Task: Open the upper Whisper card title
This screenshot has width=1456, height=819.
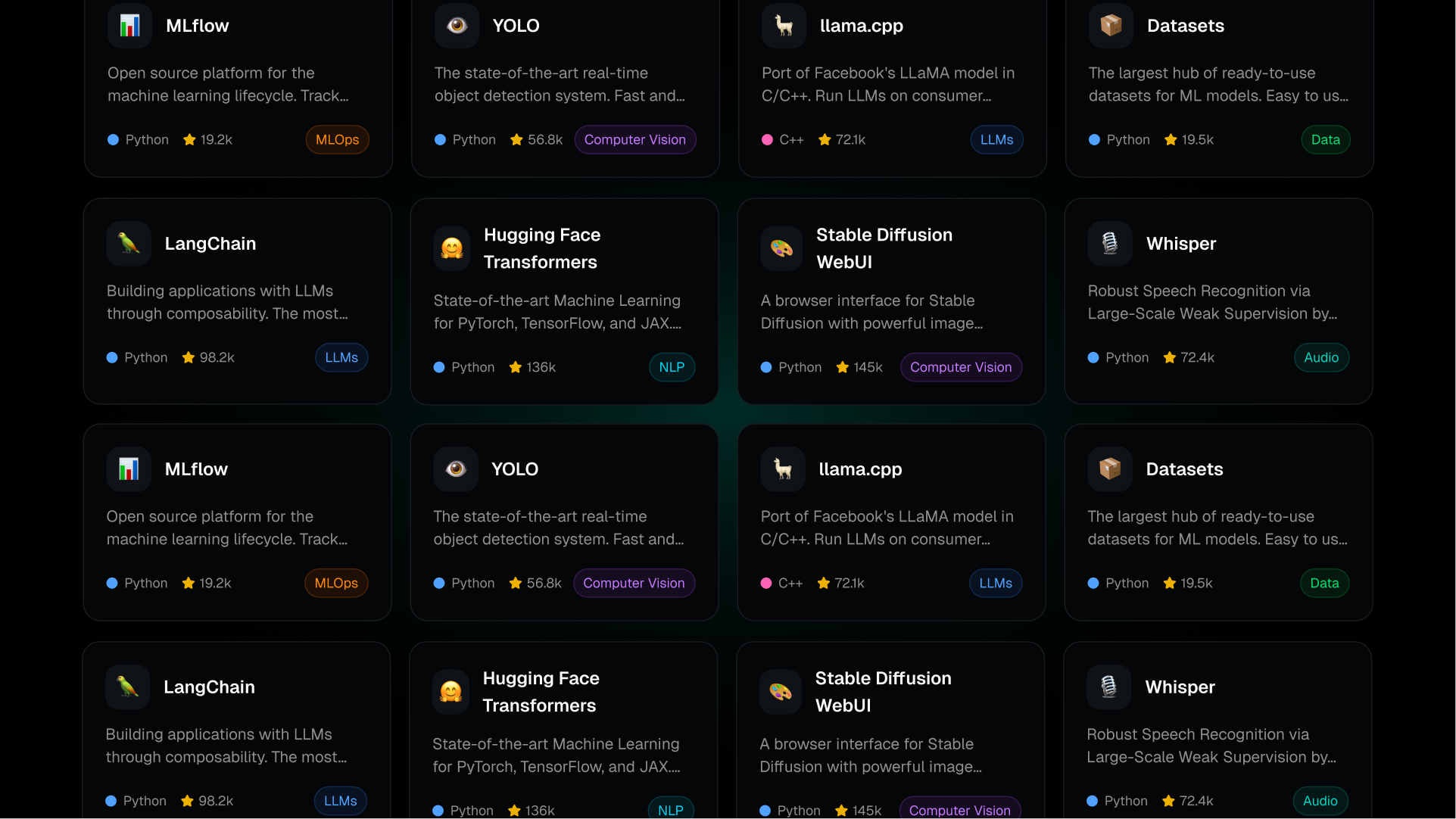Action: [x=1181, y=244]
